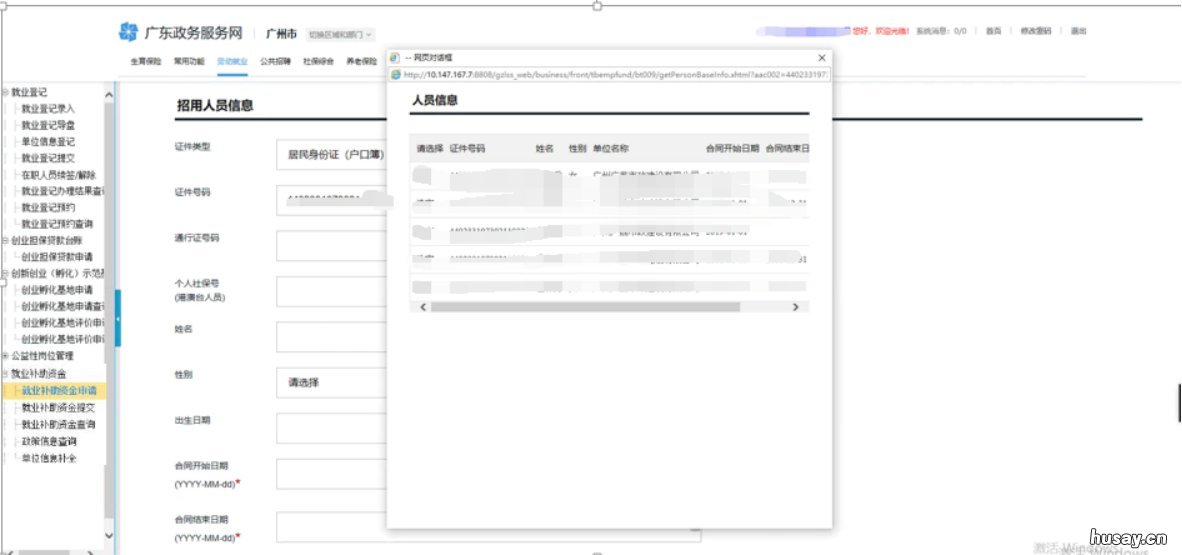Image resolution: width=1182 pixels, height=555 pixels.
Task: Collapse the 就业登记 tree node
Action: pos(5,92)
